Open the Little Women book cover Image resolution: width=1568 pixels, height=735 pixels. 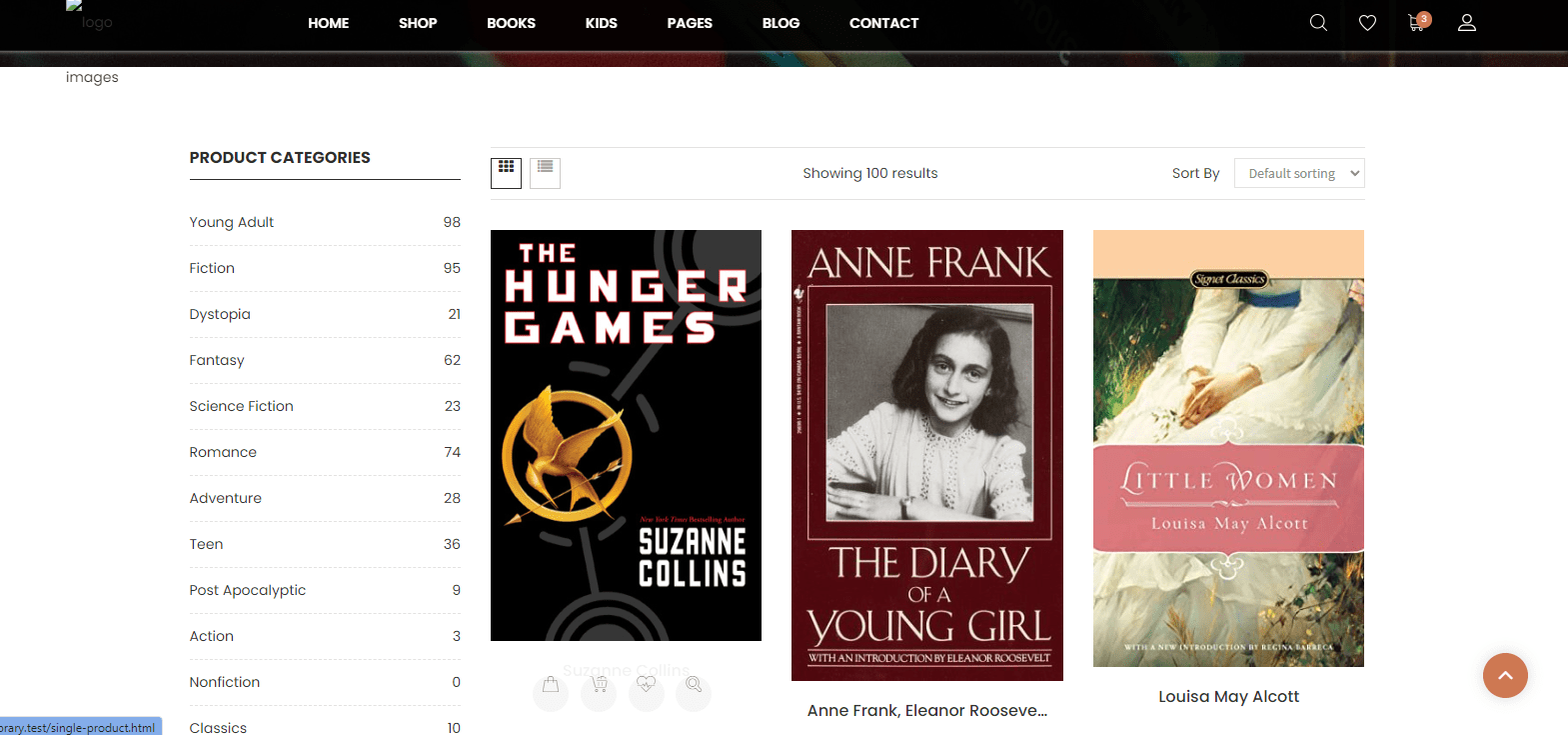(1228, 448)
